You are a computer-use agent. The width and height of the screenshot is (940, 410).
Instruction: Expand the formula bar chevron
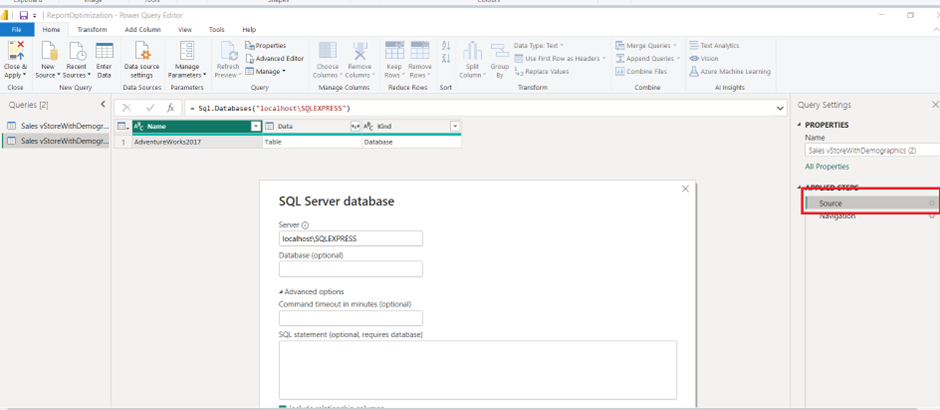(x=780, y=107)
